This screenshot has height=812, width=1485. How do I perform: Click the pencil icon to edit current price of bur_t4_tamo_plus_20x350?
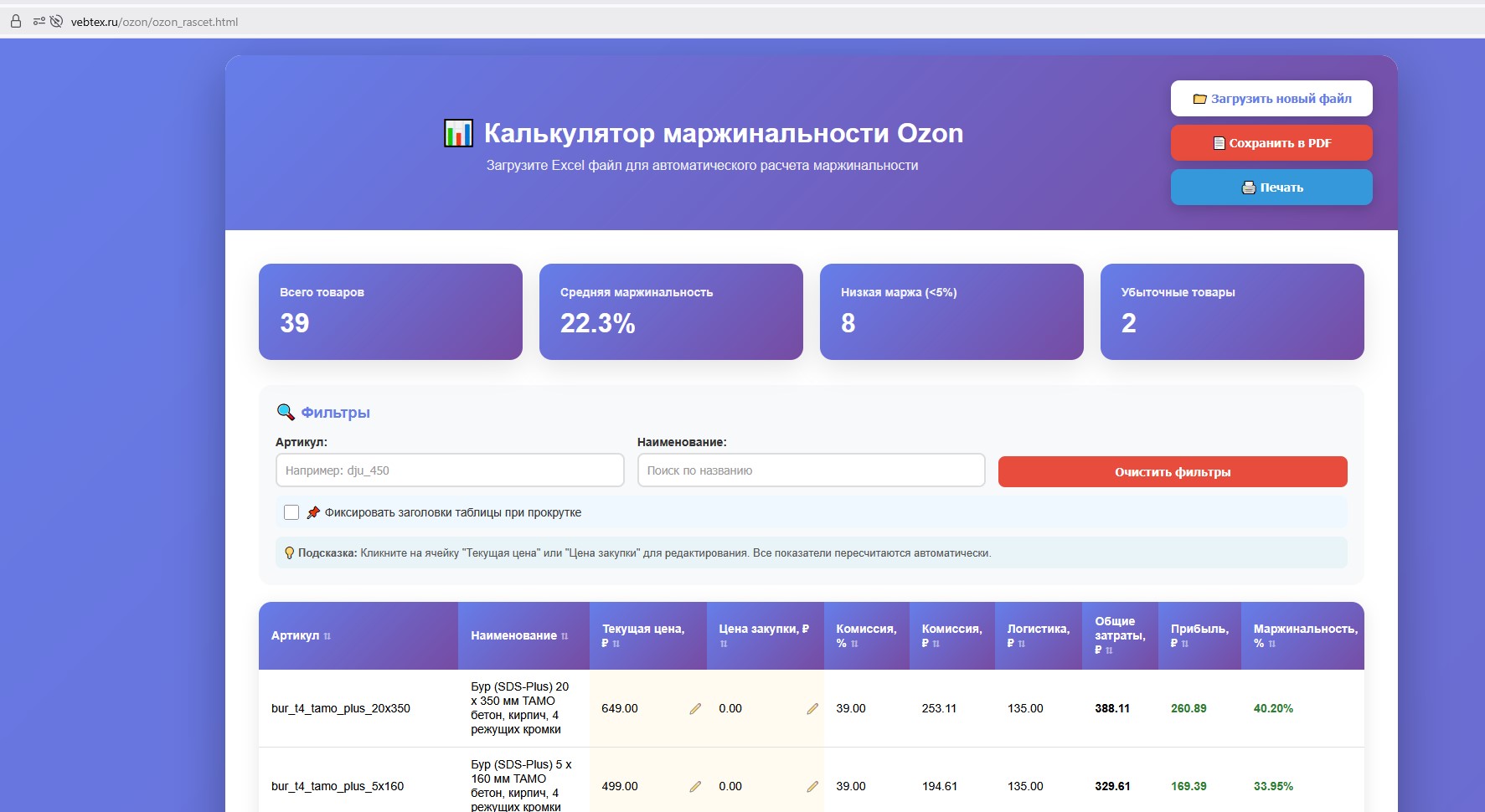click(x=696, y=708)
